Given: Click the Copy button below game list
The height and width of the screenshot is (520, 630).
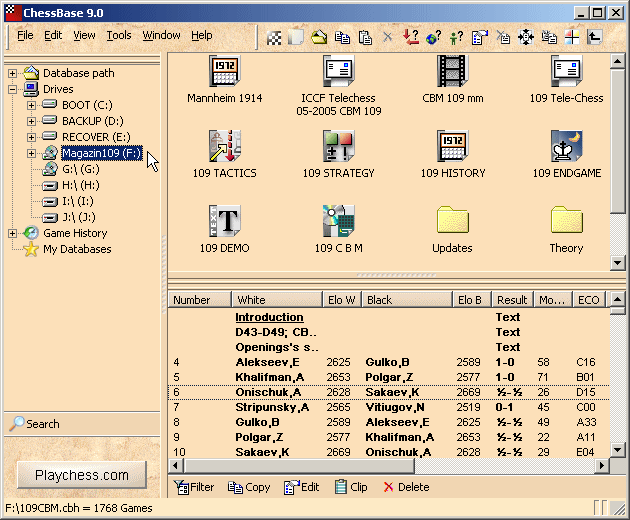Looking at the screenshot, I should [x=249, y=487].
